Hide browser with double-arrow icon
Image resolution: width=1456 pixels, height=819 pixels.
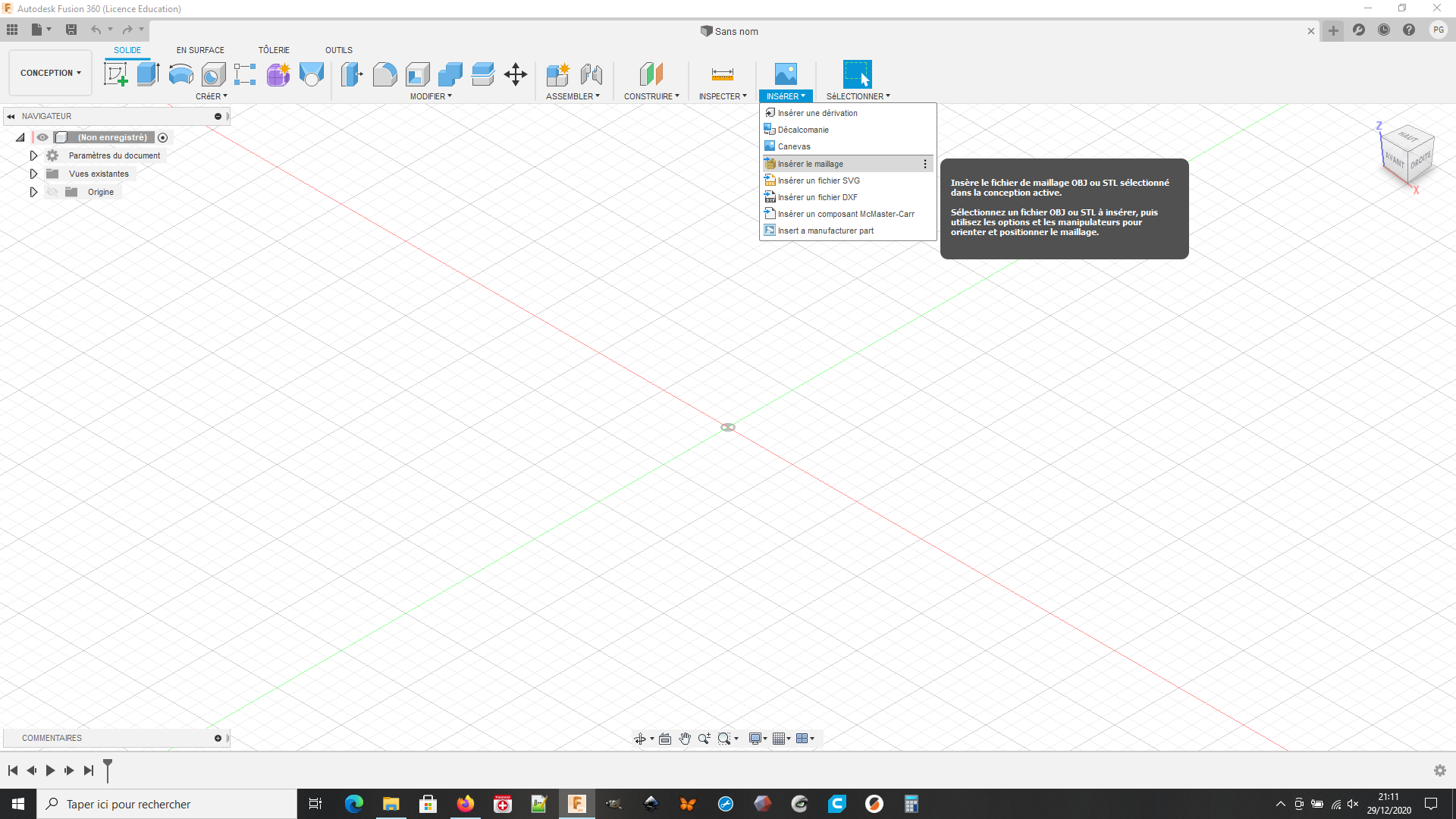(11, 117)
